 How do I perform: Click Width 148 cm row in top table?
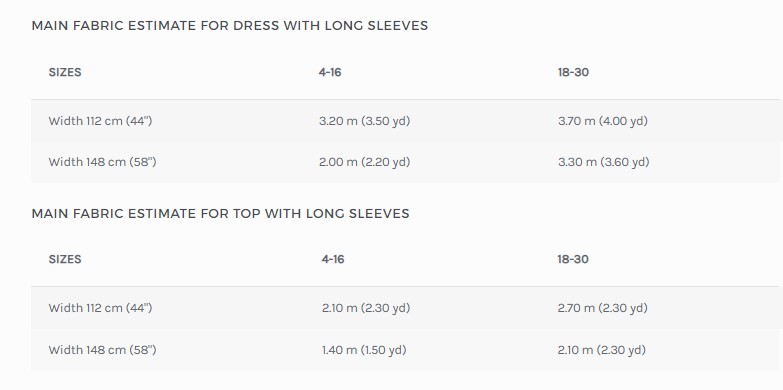click(x=405, y=350)
